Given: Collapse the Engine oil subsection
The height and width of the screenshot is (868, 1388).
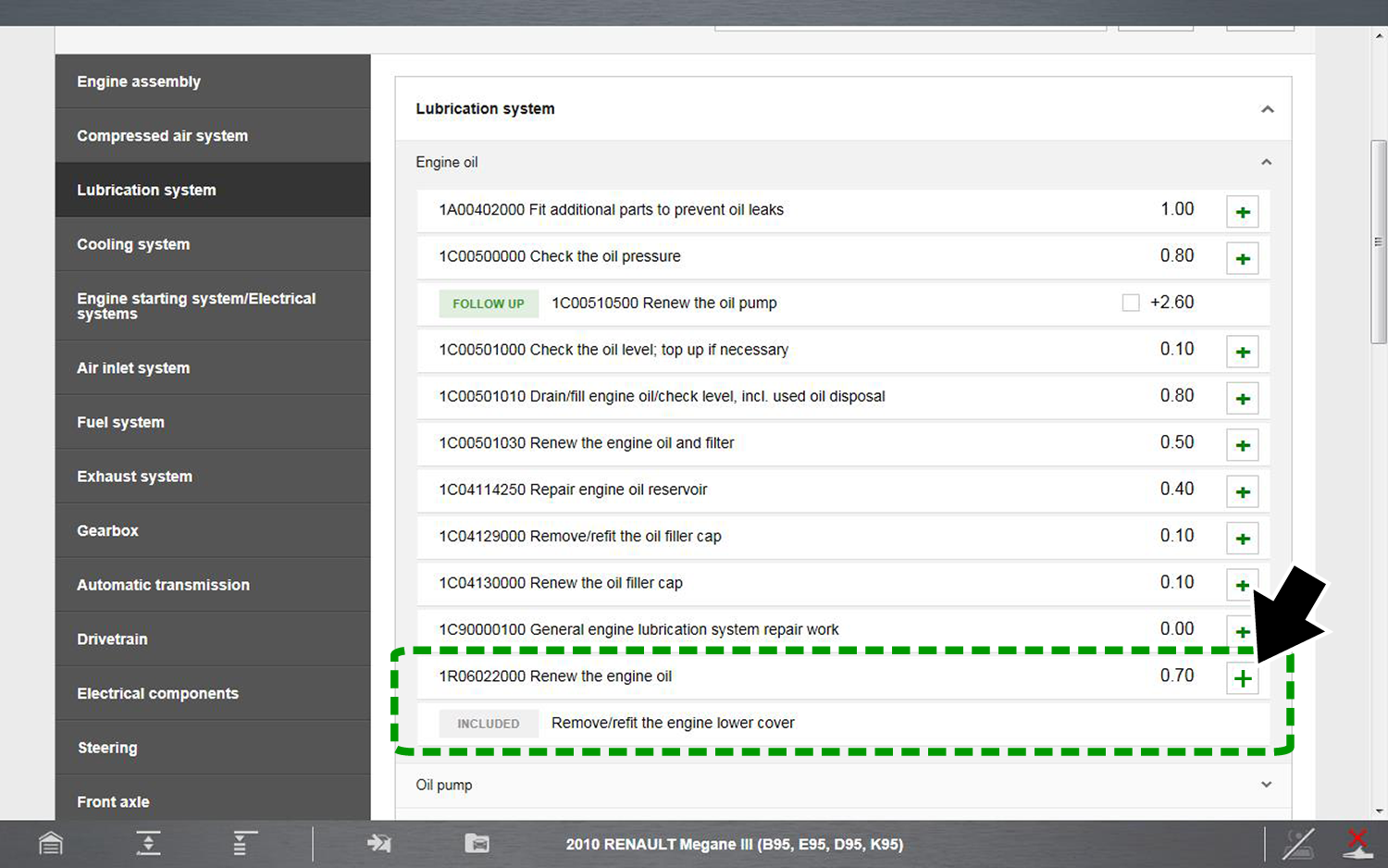Looking at the screenshot, I should pyautogui.click(x=1266, y=162).
